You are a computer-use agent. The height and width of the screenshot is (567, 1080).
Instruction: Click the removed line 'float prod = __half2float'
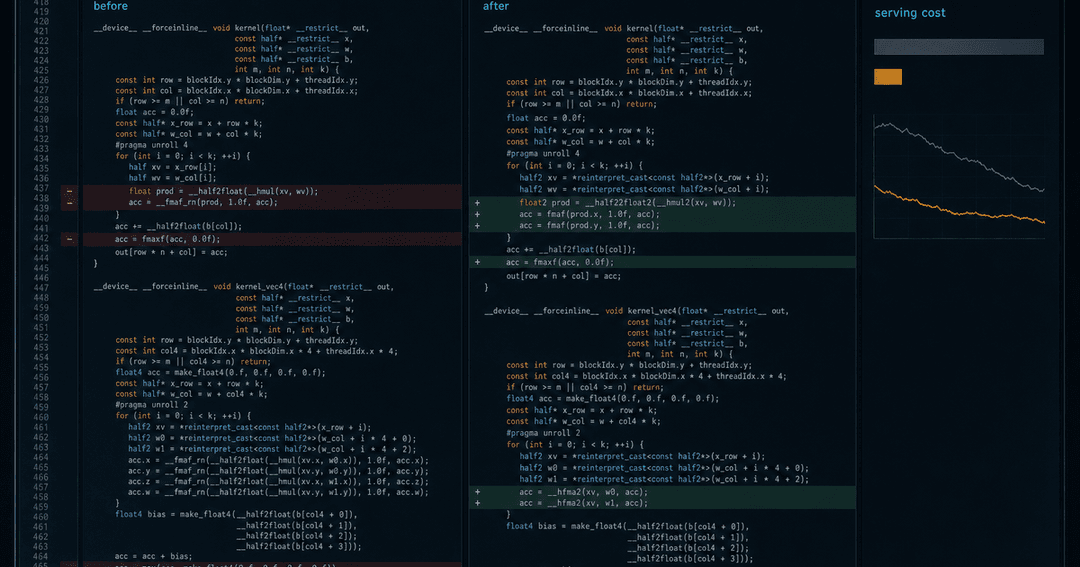(x=223, y=192)
